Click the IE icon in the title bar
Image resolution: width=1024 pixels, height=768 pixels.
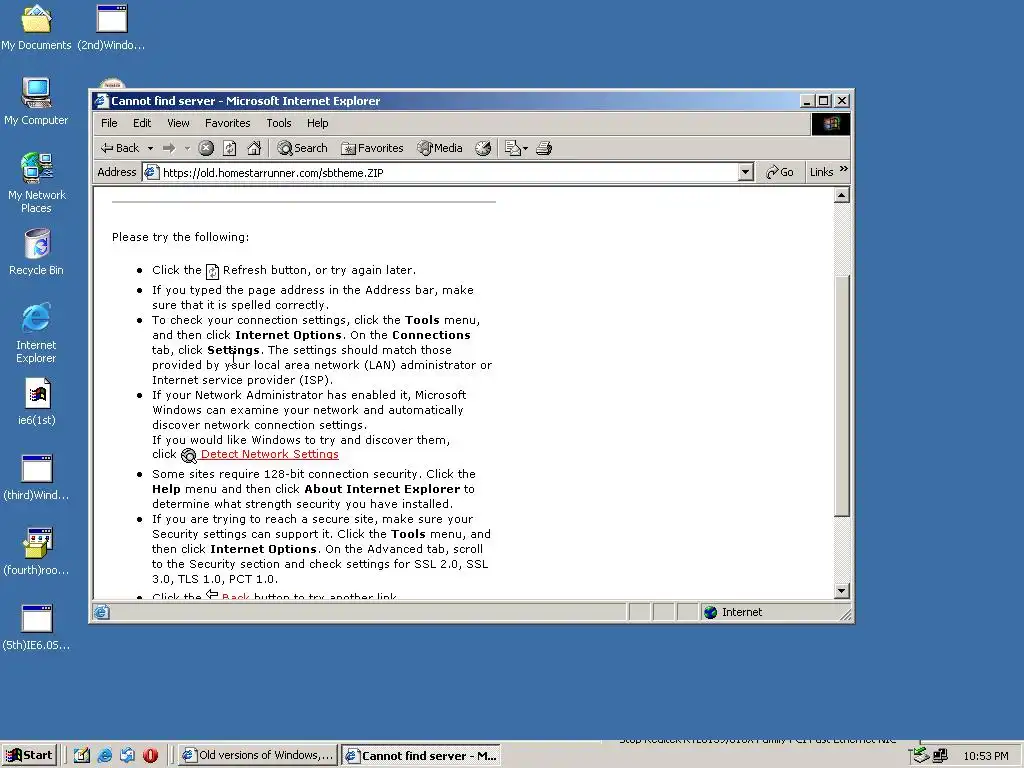coord(101,101)
